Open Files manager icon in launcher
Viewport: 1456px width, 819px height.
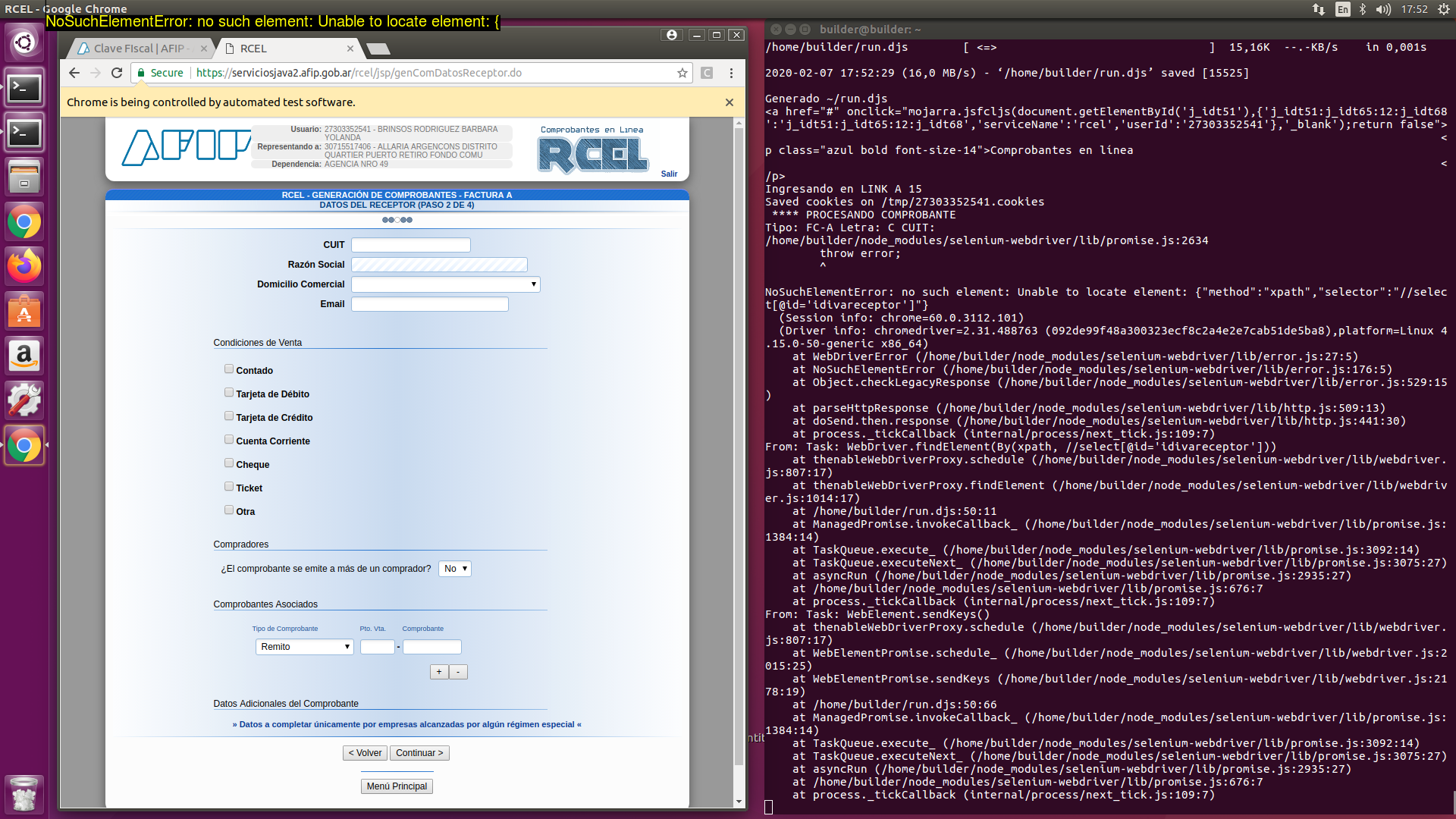click(24, 177)
